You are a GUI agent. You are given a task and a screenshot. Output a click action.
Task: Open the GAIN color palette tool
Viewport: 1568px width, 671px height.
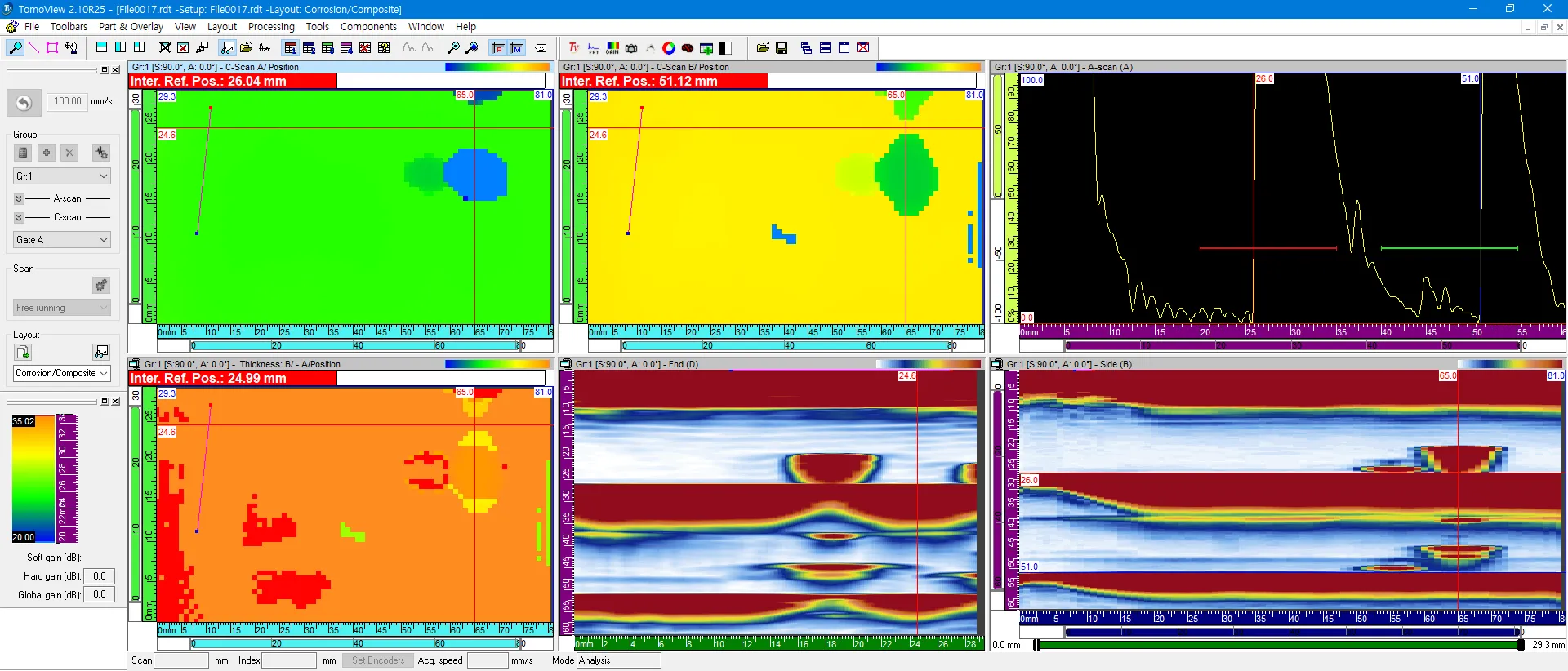612,48
